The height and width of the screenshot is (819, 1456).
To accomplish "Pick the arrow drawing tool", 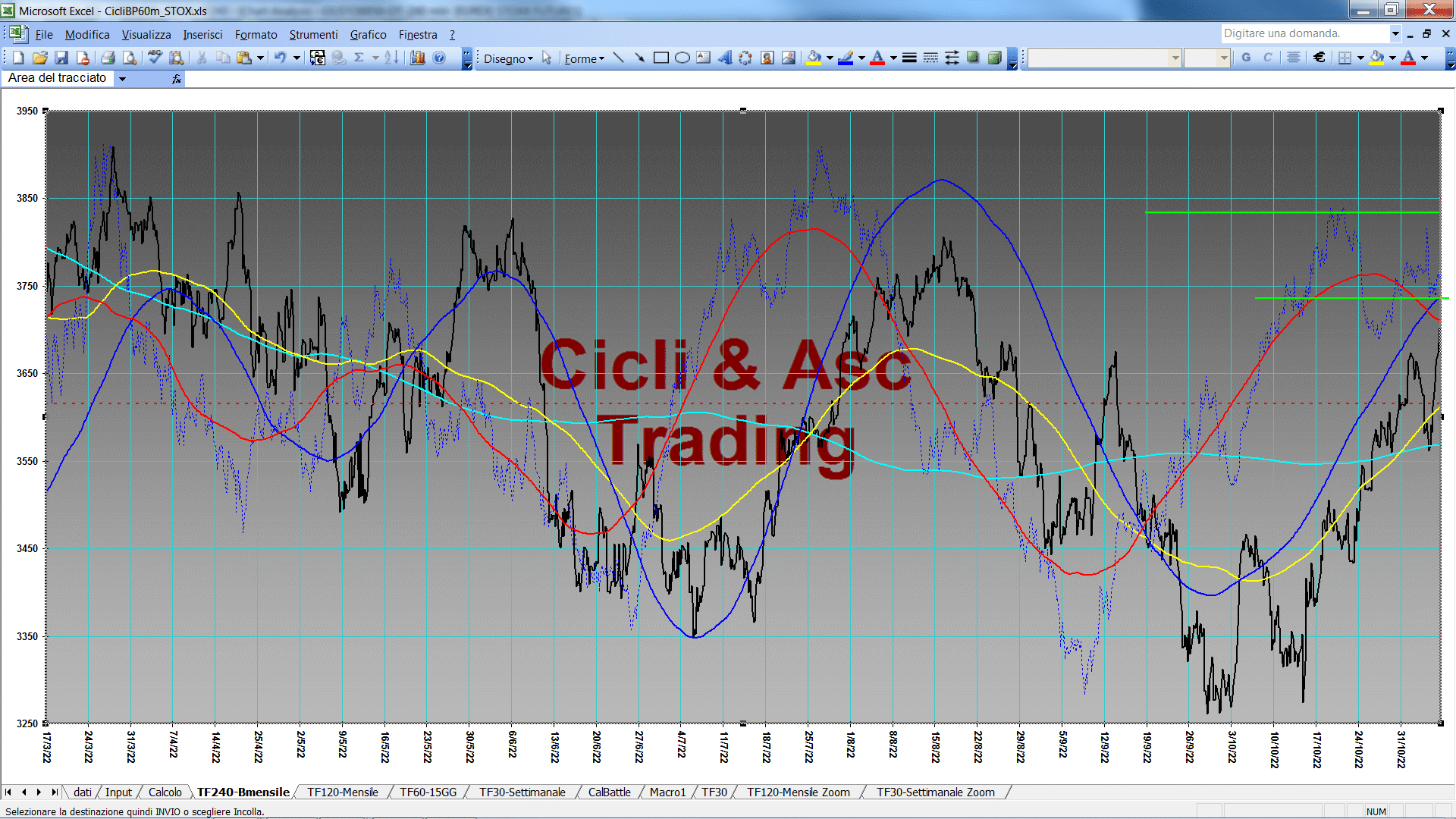I will [x=639, y=58].
